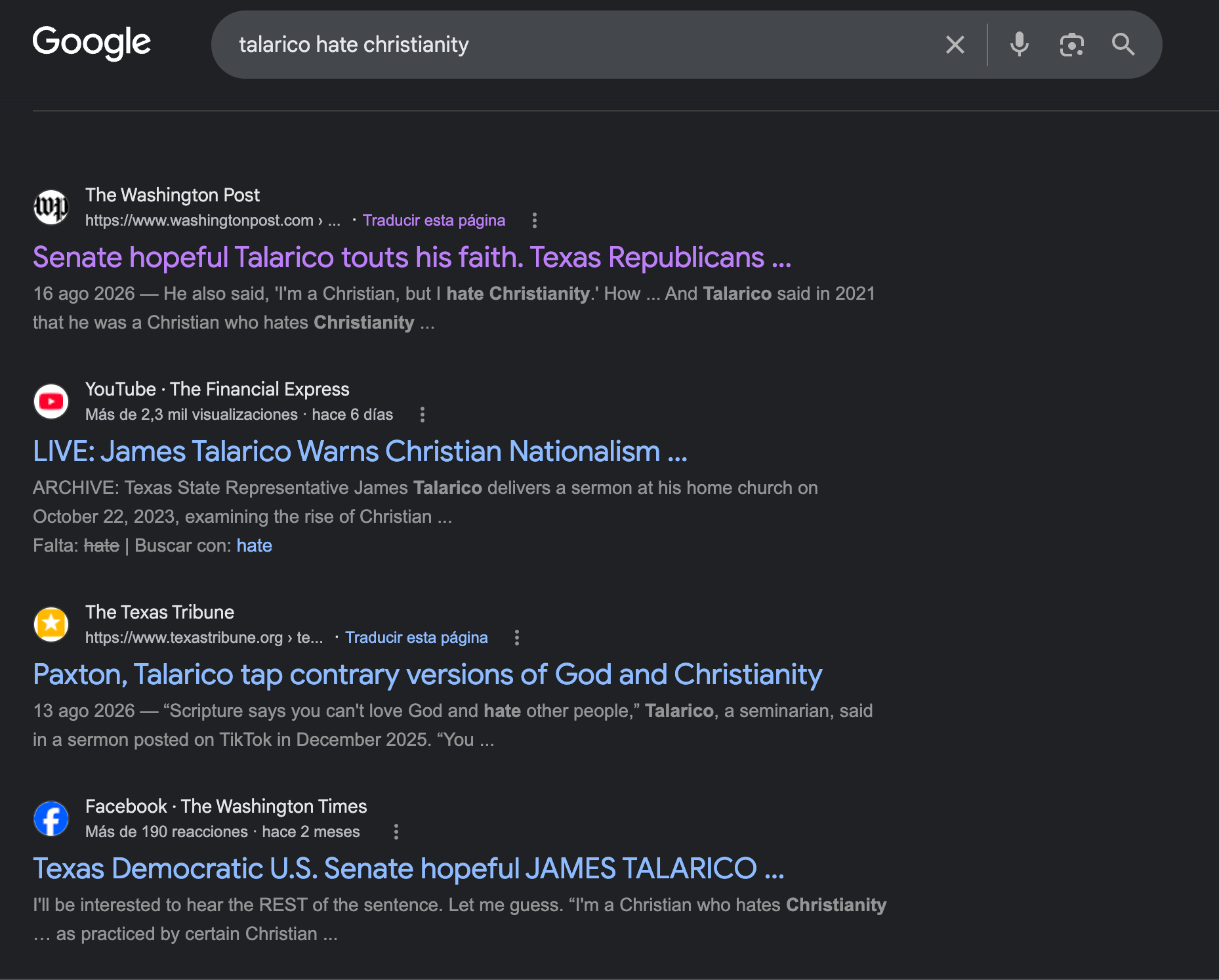This screenshot has height=980, width=1219.
Task: Open more options for YouTube Financial Express result
Action: point(423,415)
